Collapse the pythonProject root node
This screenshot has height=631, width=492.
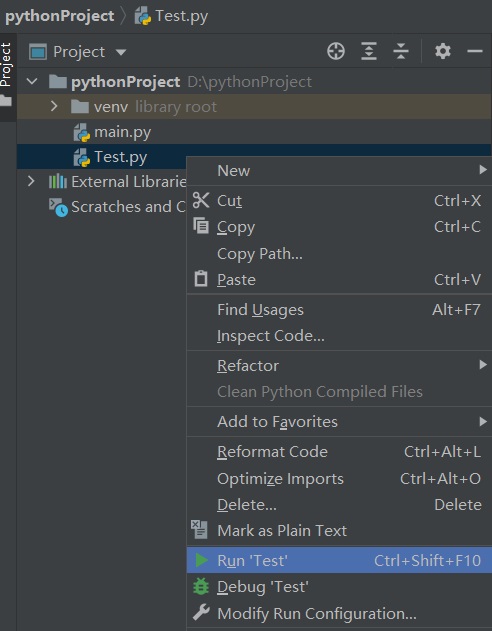pyautogui.click(x=32, y=82)
